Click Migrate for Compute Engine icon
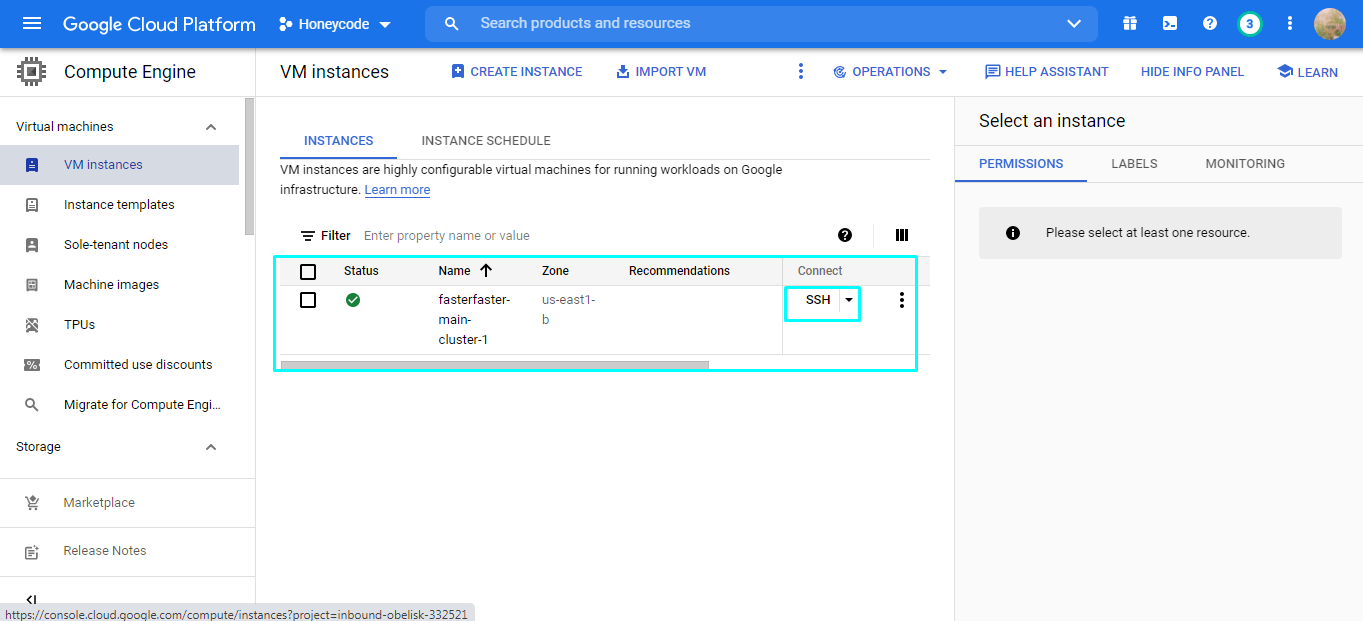The image size is (1363, 621). (32, 405)
